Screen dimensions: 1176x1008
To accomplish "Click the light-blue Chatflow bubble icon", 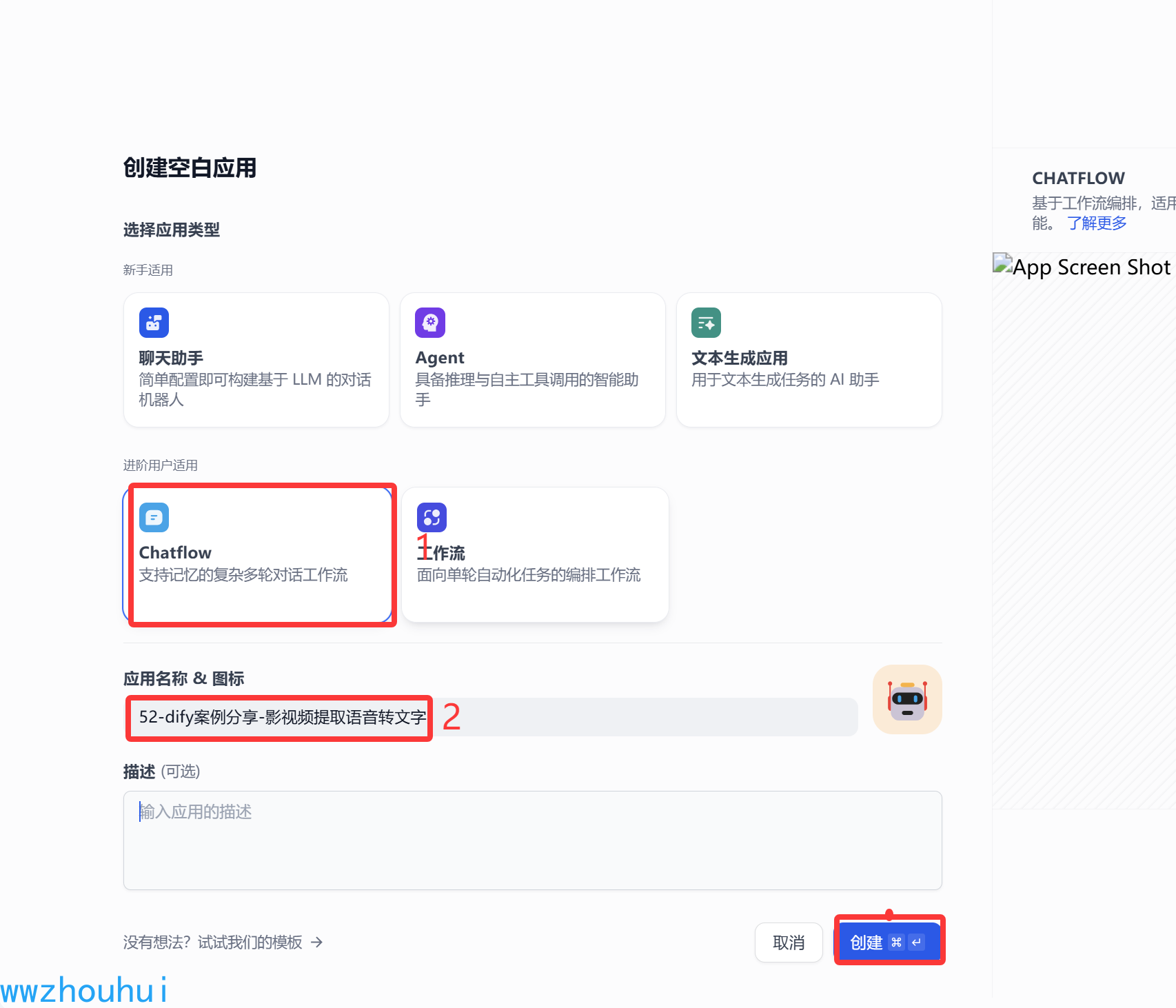I will pyautogui.click(x=154, y=517).
